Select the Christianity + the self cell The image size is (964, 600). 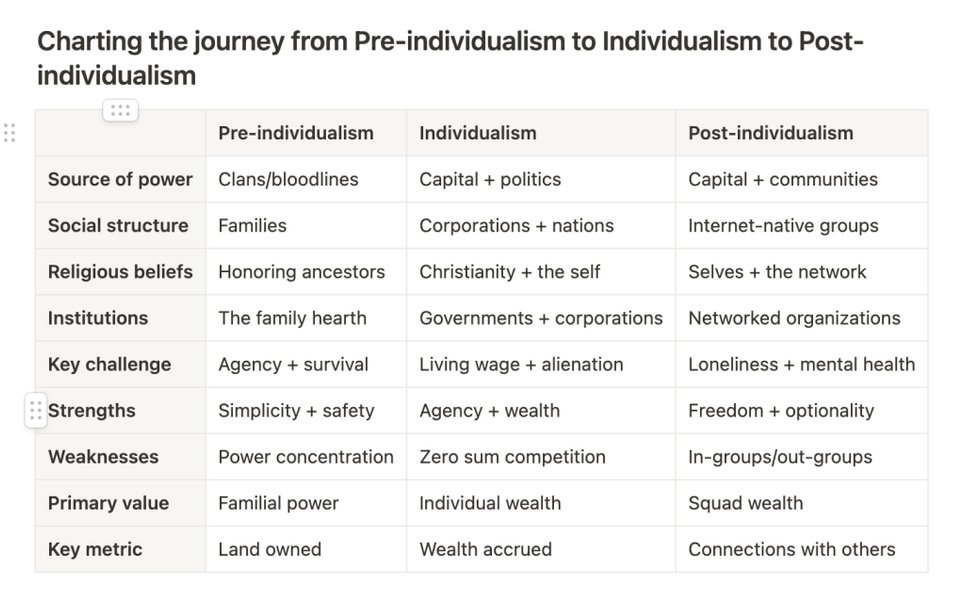click(x=508, y=271)
